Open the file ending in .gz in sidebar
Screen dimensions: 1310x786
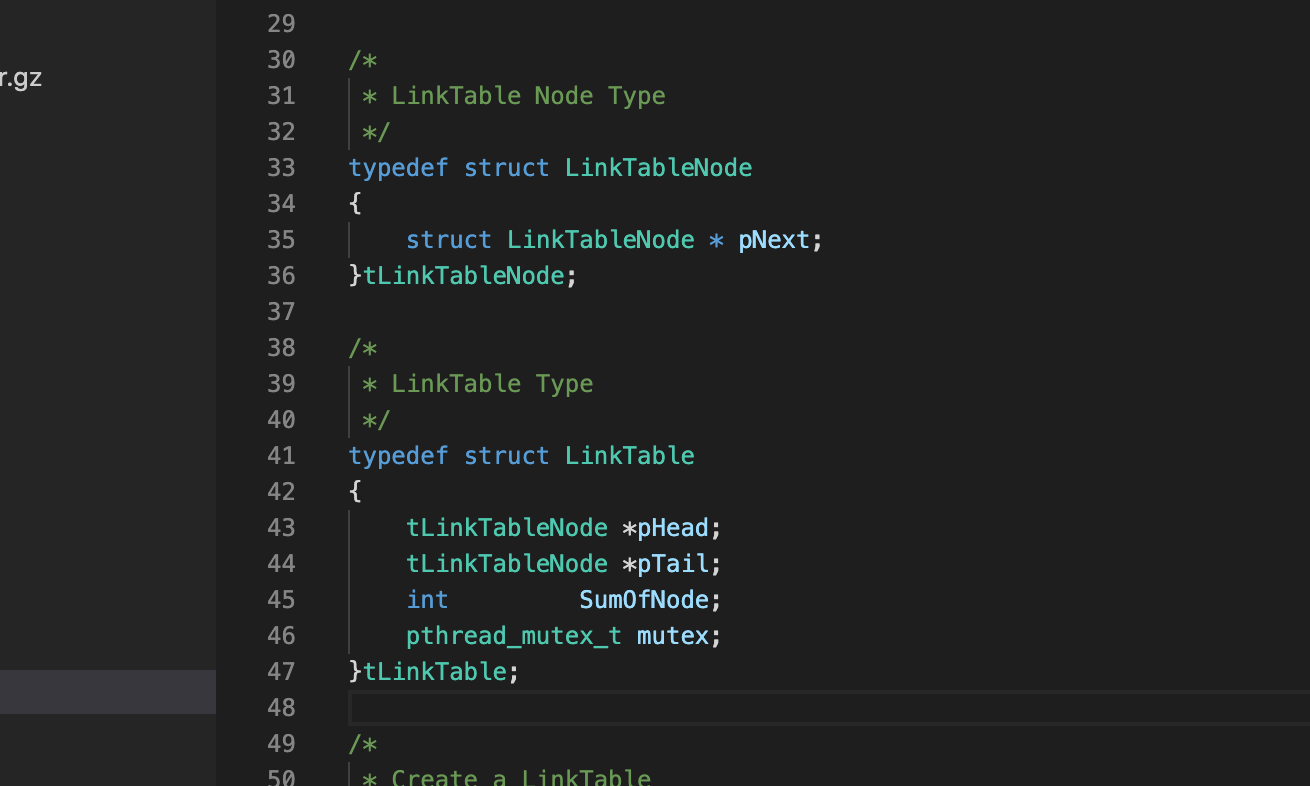[21, 78]
